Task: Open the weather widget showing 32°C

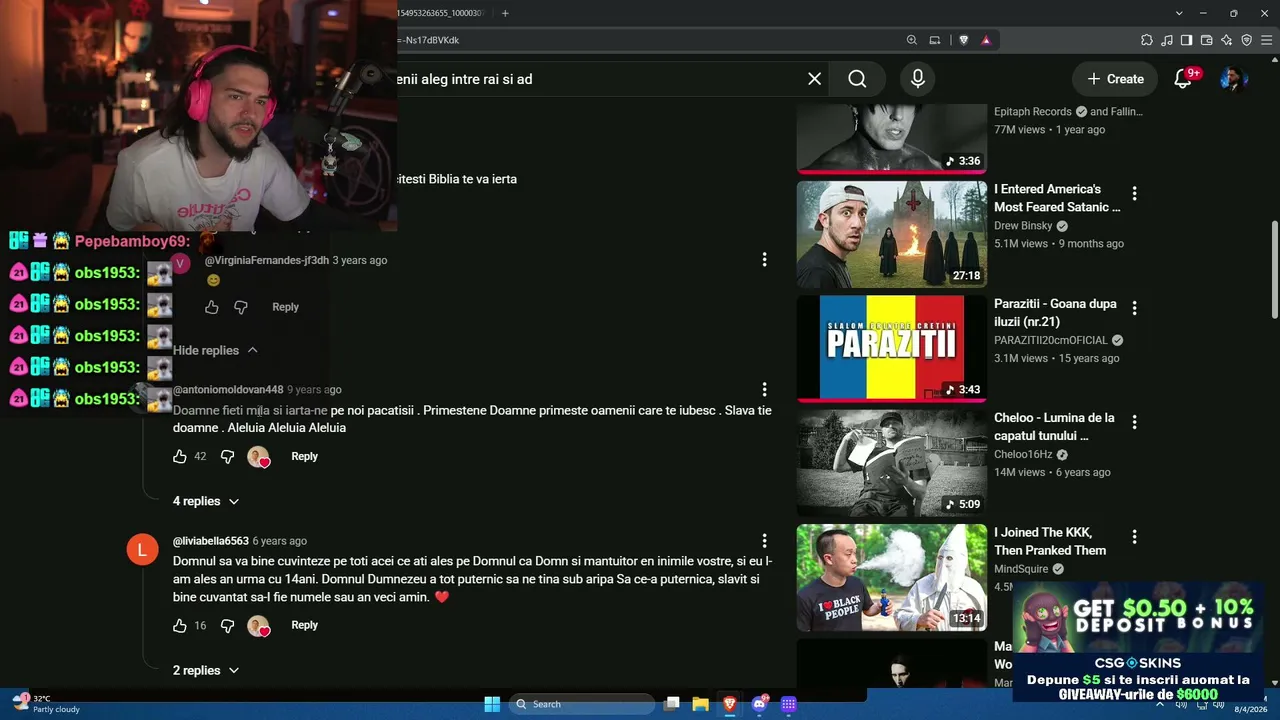Action: [45, 704]
